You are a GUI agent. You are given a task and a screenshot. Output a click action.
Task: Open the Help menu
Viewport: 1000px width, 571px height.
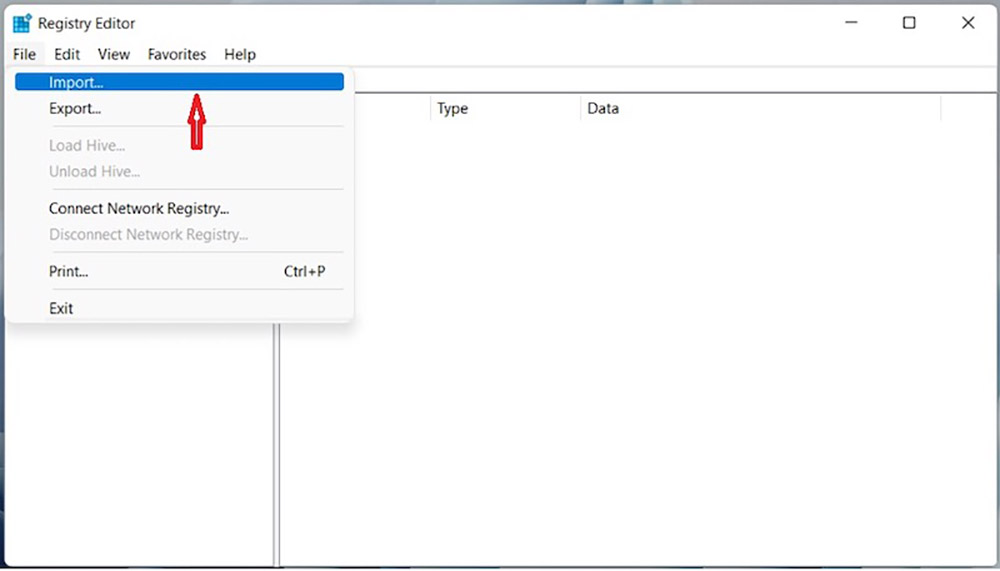[x=240, y=54]
